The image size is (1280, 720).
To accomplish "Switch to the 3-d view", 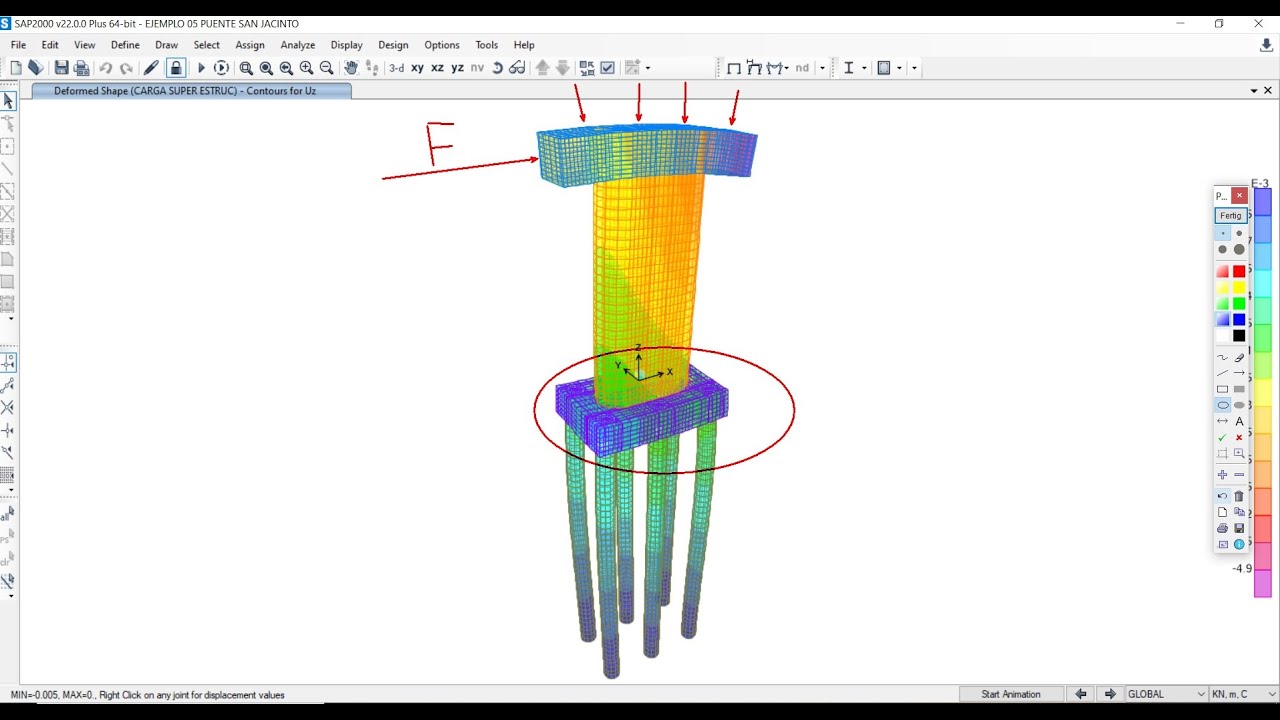I will [x=397, y=68].
